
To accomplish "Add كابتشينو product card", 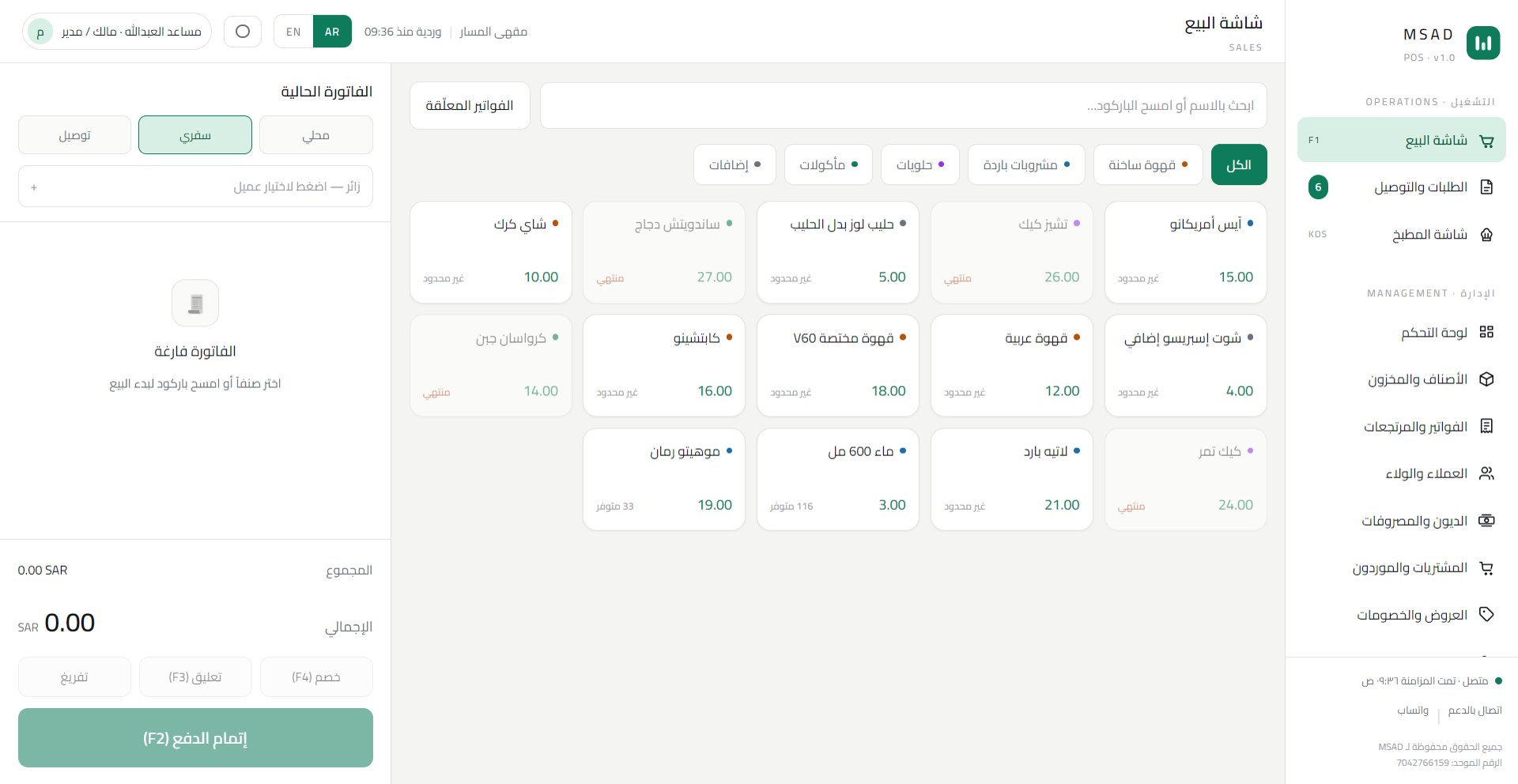I will click(x=664, y=366).
